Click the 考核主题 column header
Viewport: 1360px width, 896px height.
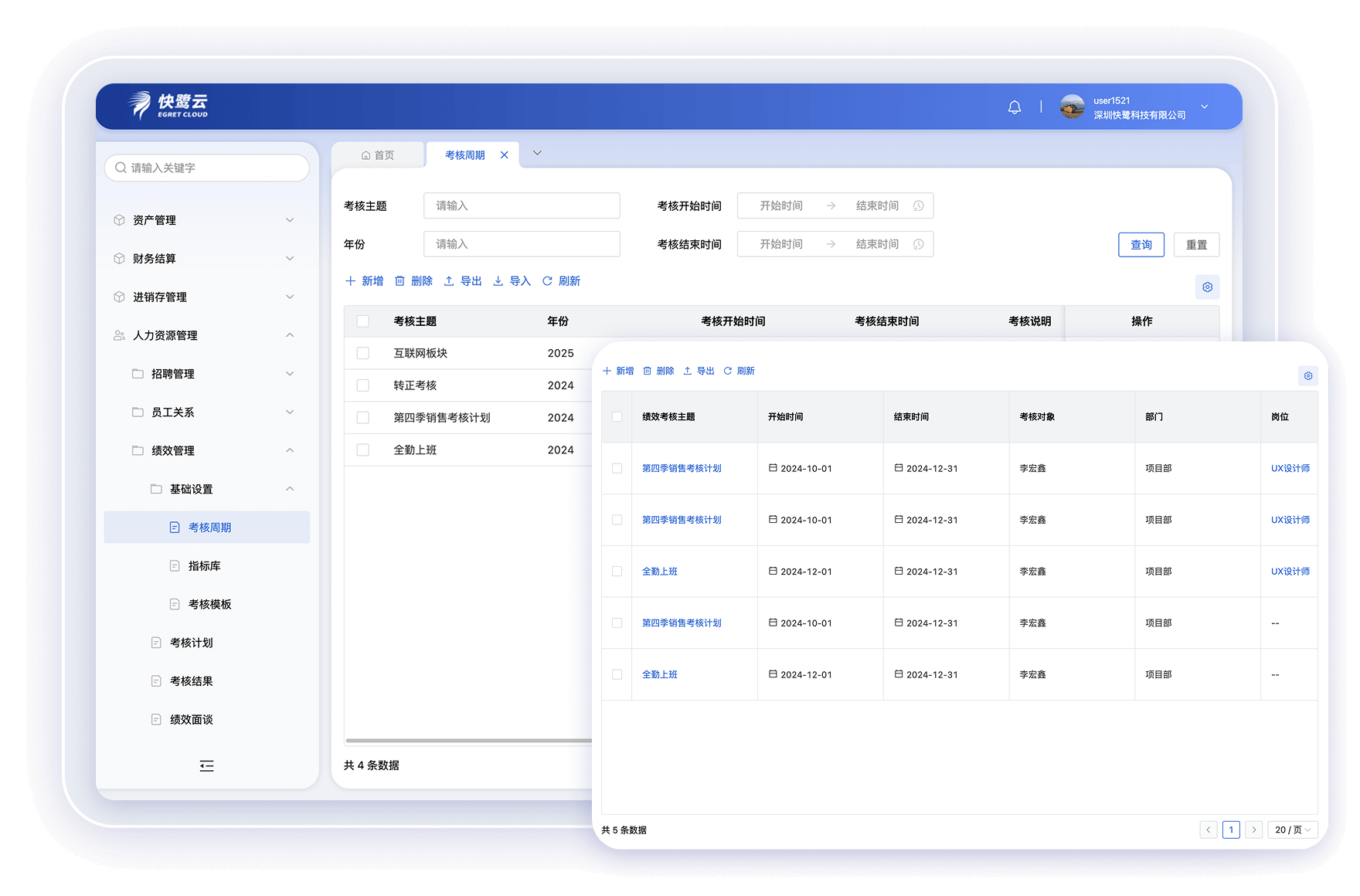(x=415, y=321)
